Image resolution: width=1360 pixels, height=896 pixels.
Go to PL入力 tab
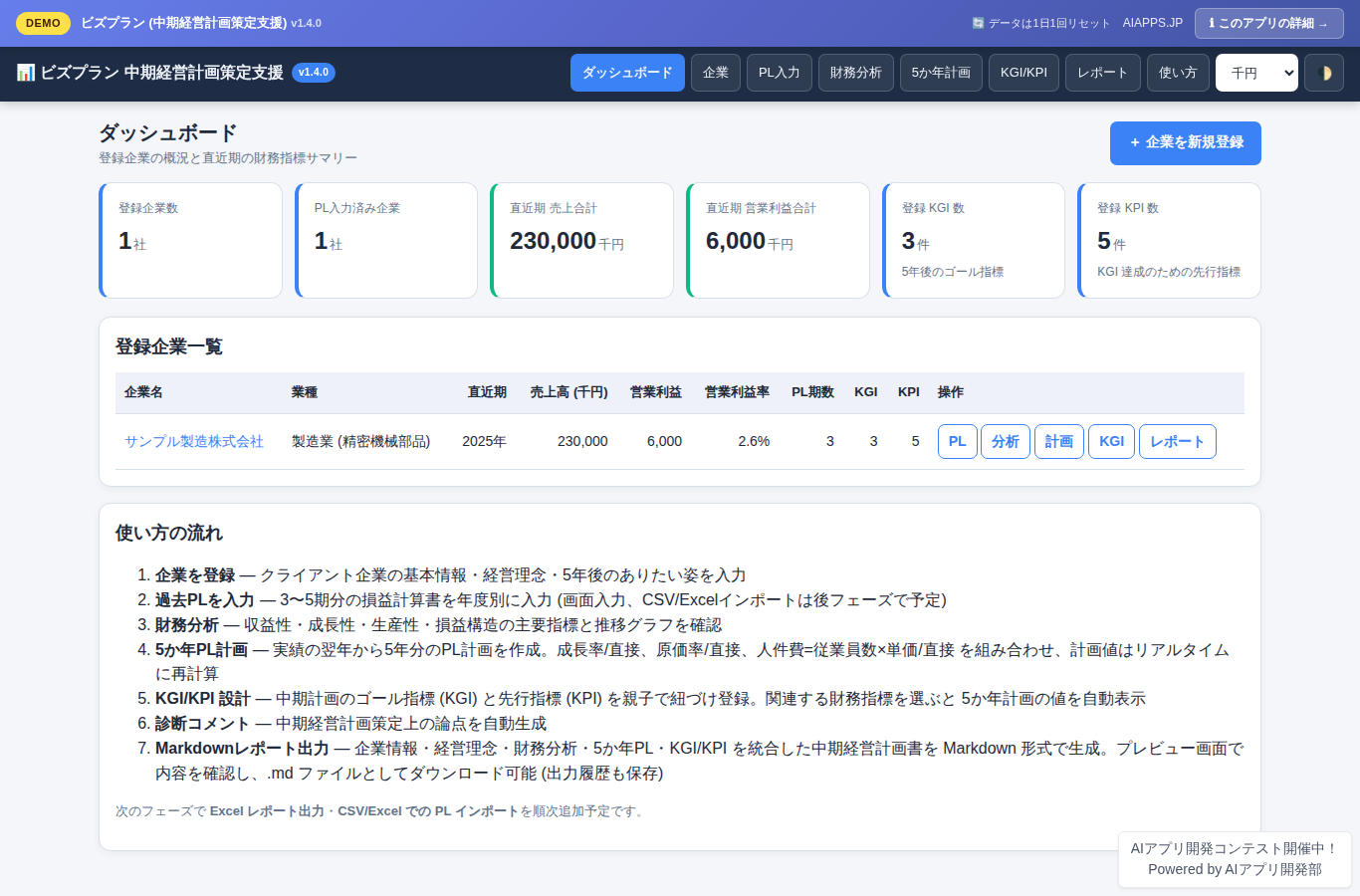click(x=780, y=73)
